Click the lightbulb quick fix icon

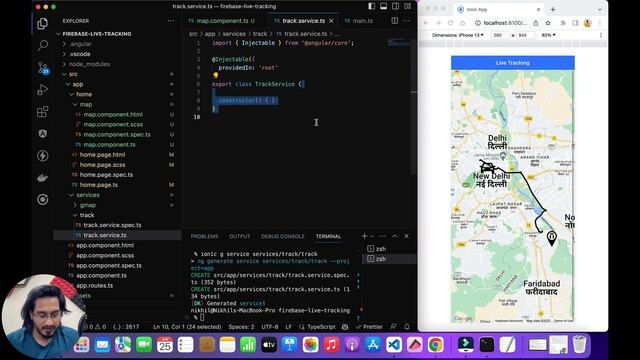(x=216, y=76)
